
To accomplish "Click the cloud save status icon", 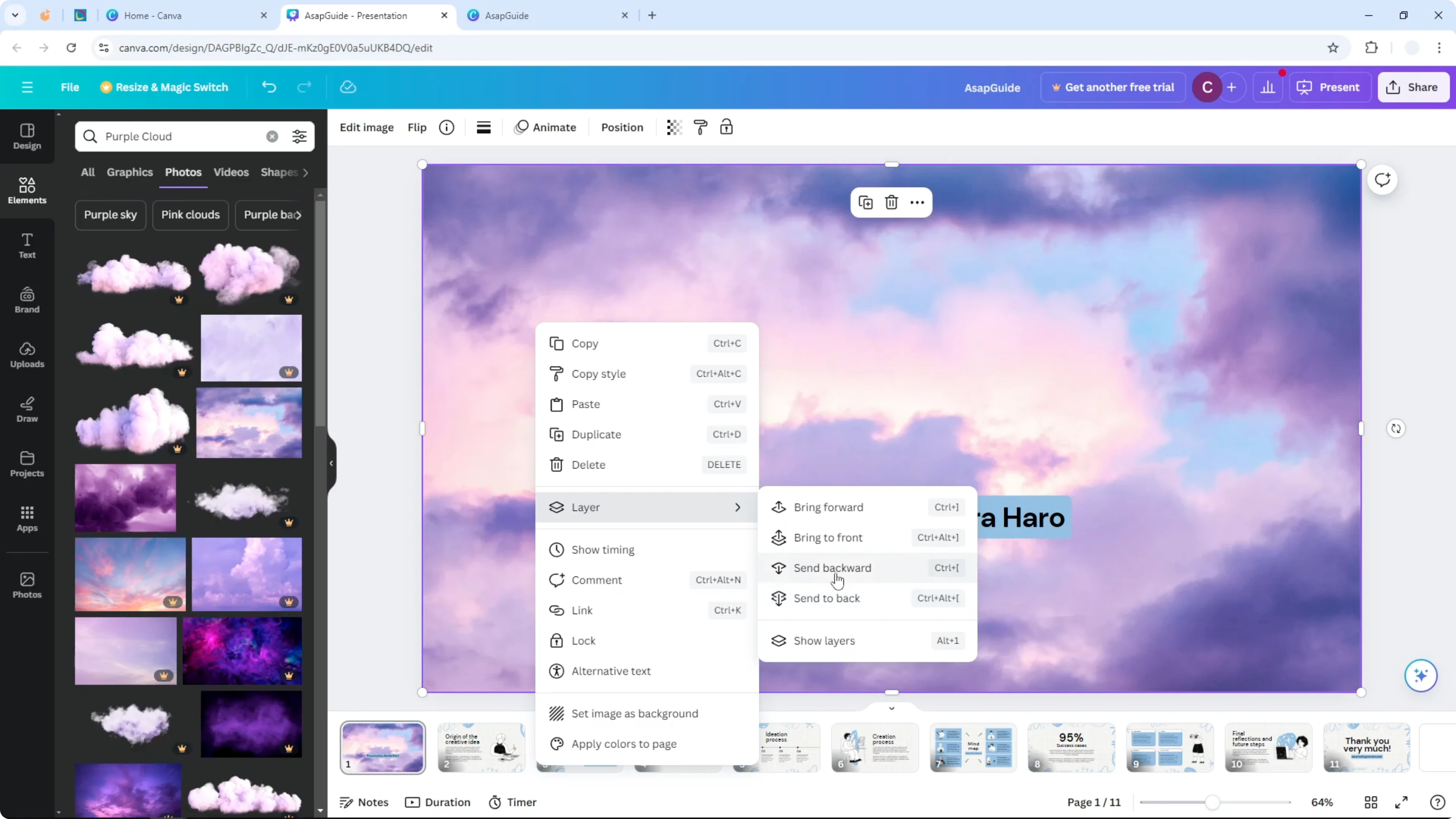I will [348, 87].
